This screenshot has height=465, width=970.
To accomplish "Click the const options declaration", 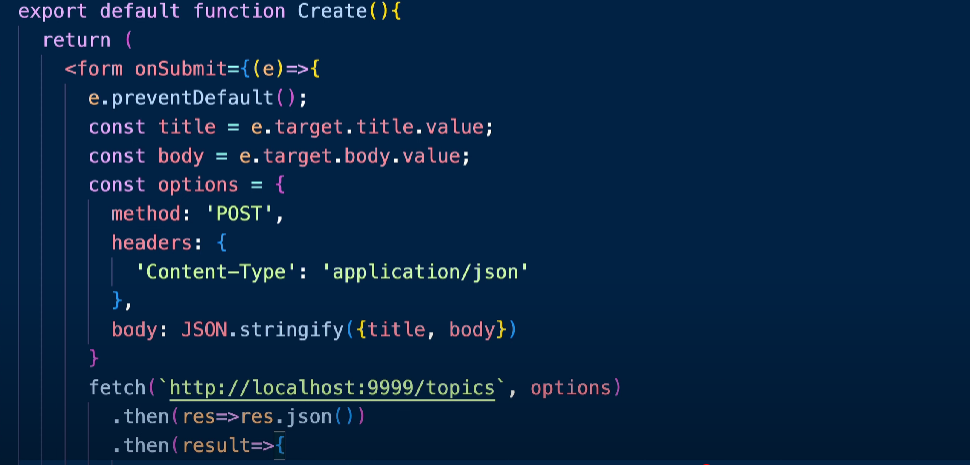I will [x=163, y=185].
